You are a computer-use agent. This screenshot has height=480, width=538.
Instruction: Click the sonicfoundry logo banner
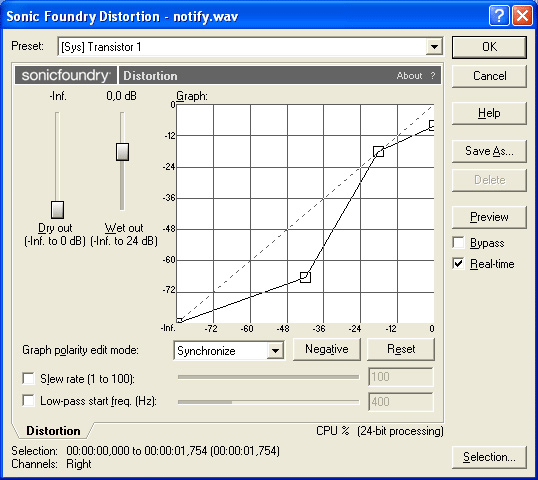[x=66, y=75]
